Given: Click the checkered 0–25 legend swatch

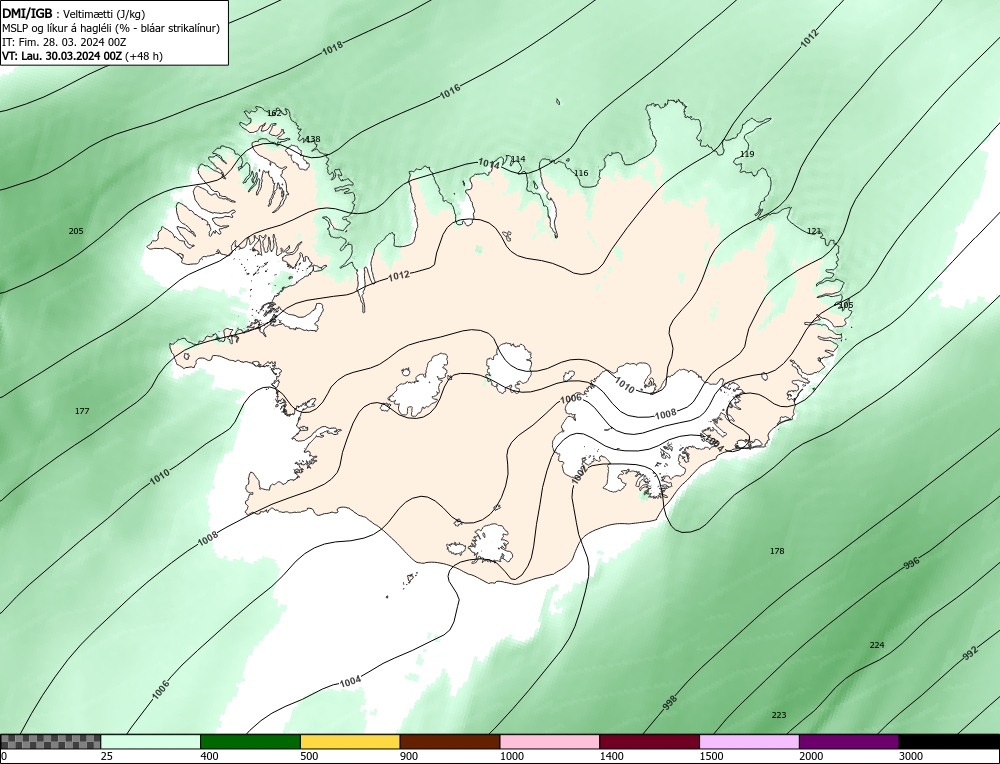Looking at the screenshot, I should (x=50, y=742).
